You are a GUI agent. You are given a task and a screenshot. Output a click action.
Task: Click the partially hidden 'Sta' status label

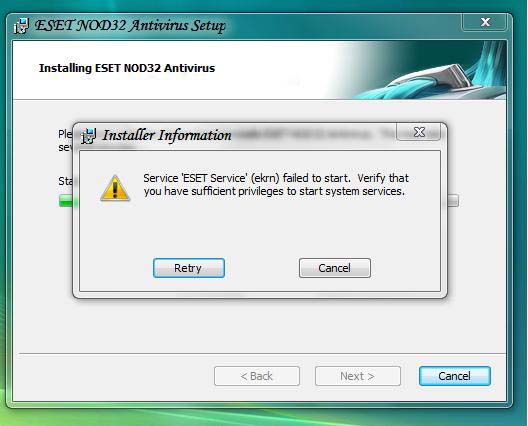click(x=65, y=181)
